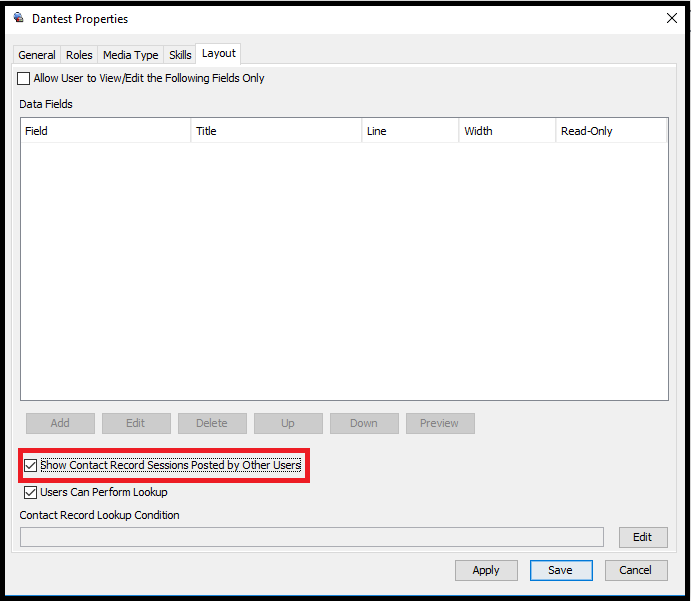Click the Width column header
The height and width of the screenshot is (601, 691).
pos(507,131)
